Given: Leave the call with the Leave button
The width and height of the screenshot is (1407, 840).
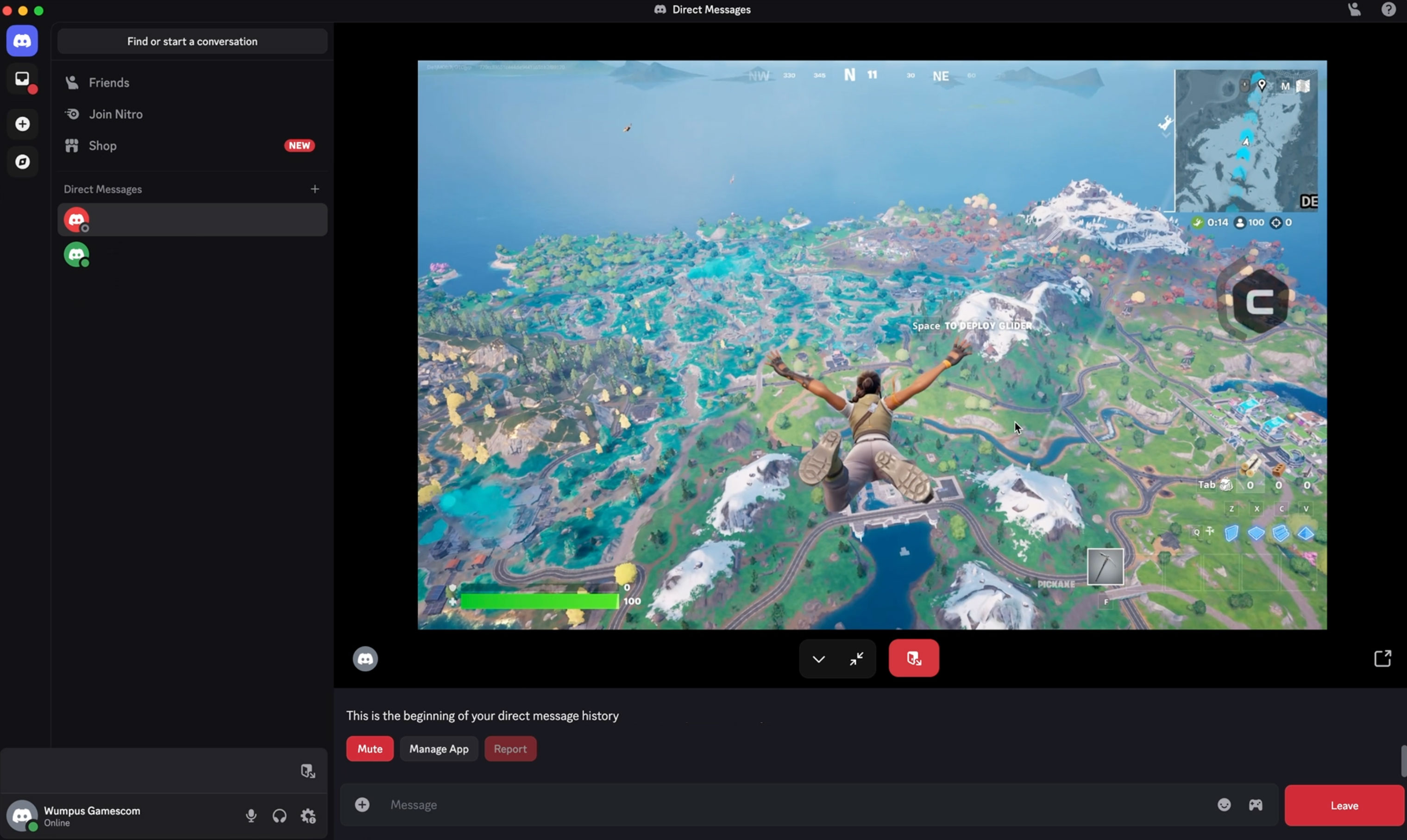Looking at the screenshot, I should point(1344,805).
